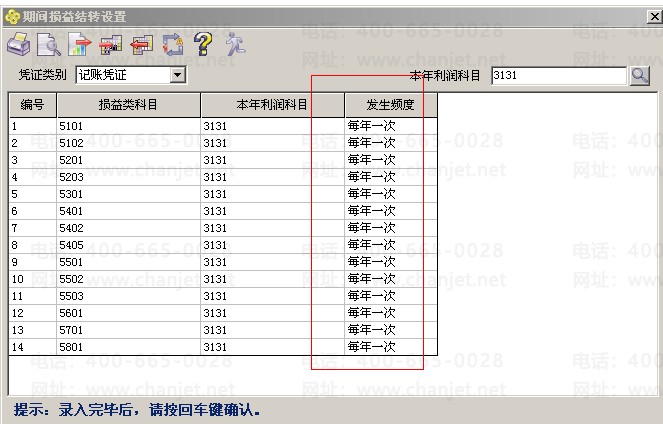Select the 5801 account cell
The image size is (663, 424).
point(128,347)
